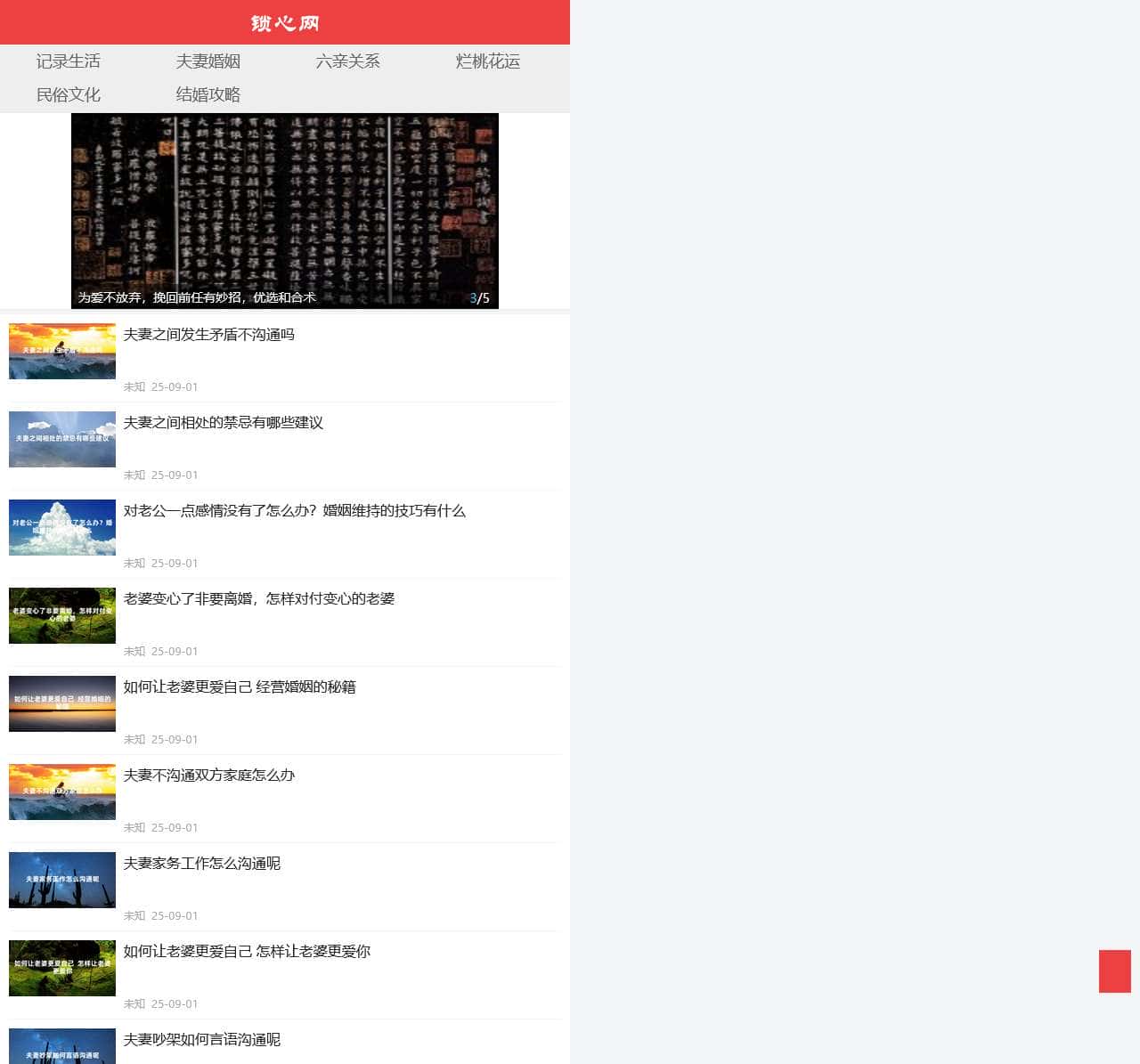Open 如何让老婆更爱自己 怎样让老婆更爱你 article

pos(247,952)
